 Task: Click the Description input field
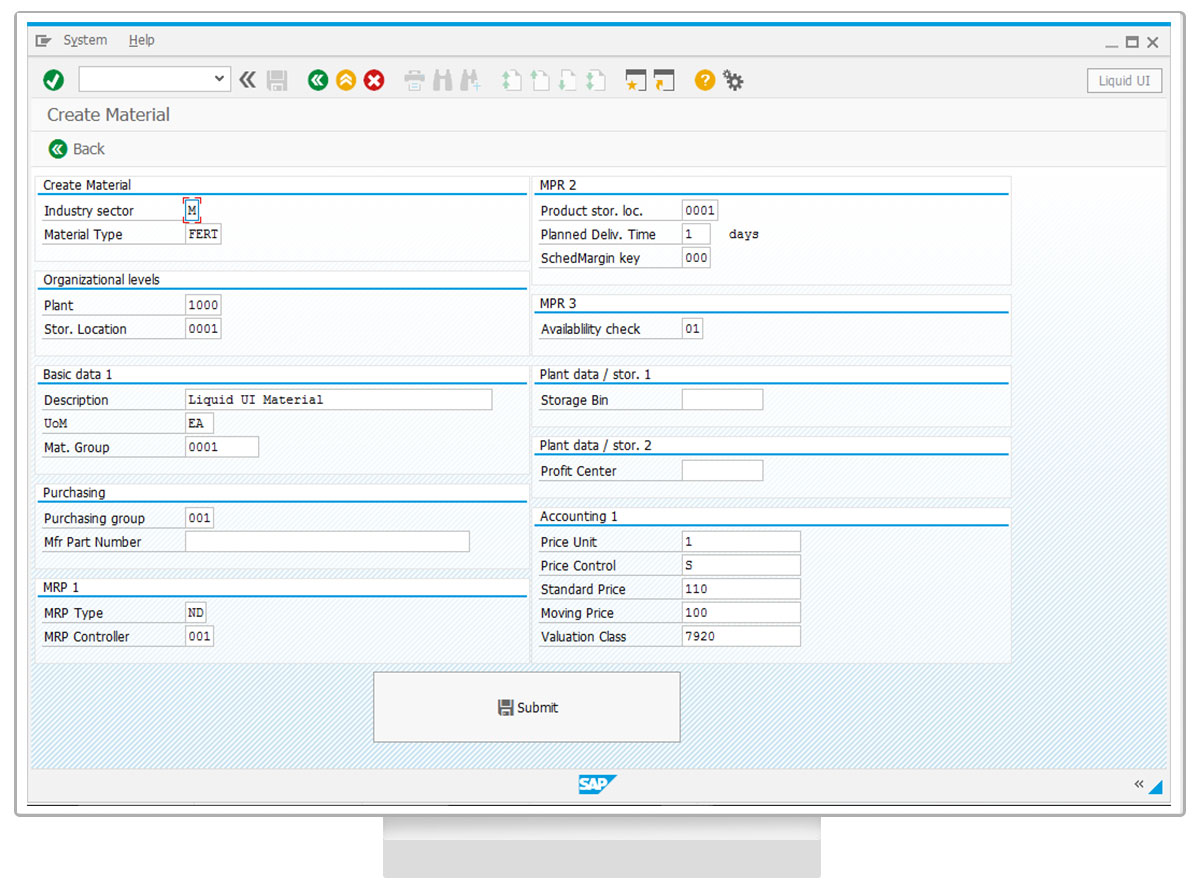click(338, 400)
